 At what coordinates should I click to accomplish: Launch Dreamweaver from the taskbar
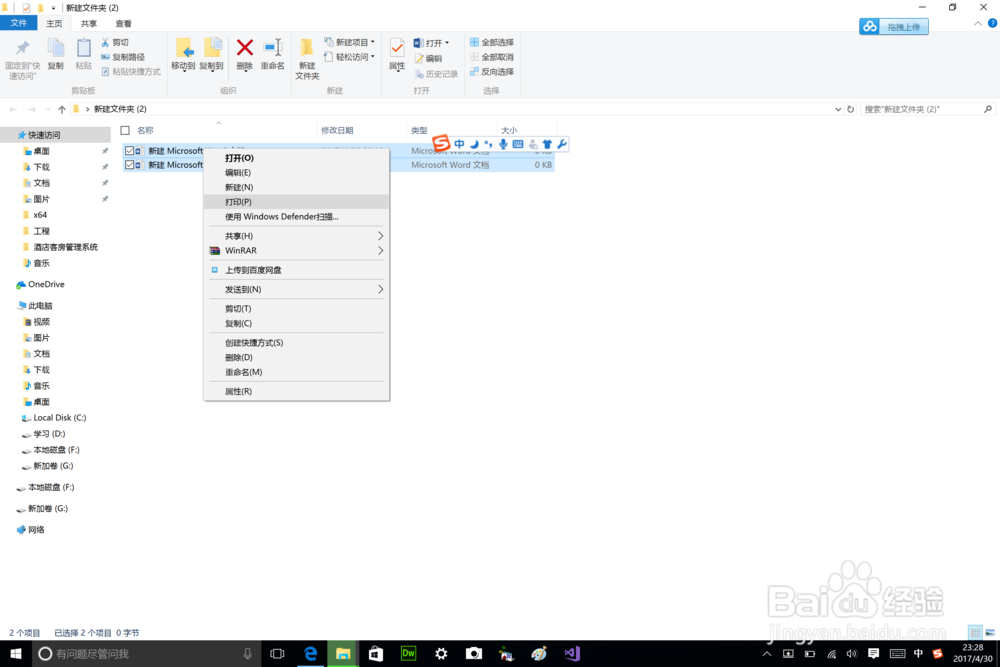pos(408,653)
